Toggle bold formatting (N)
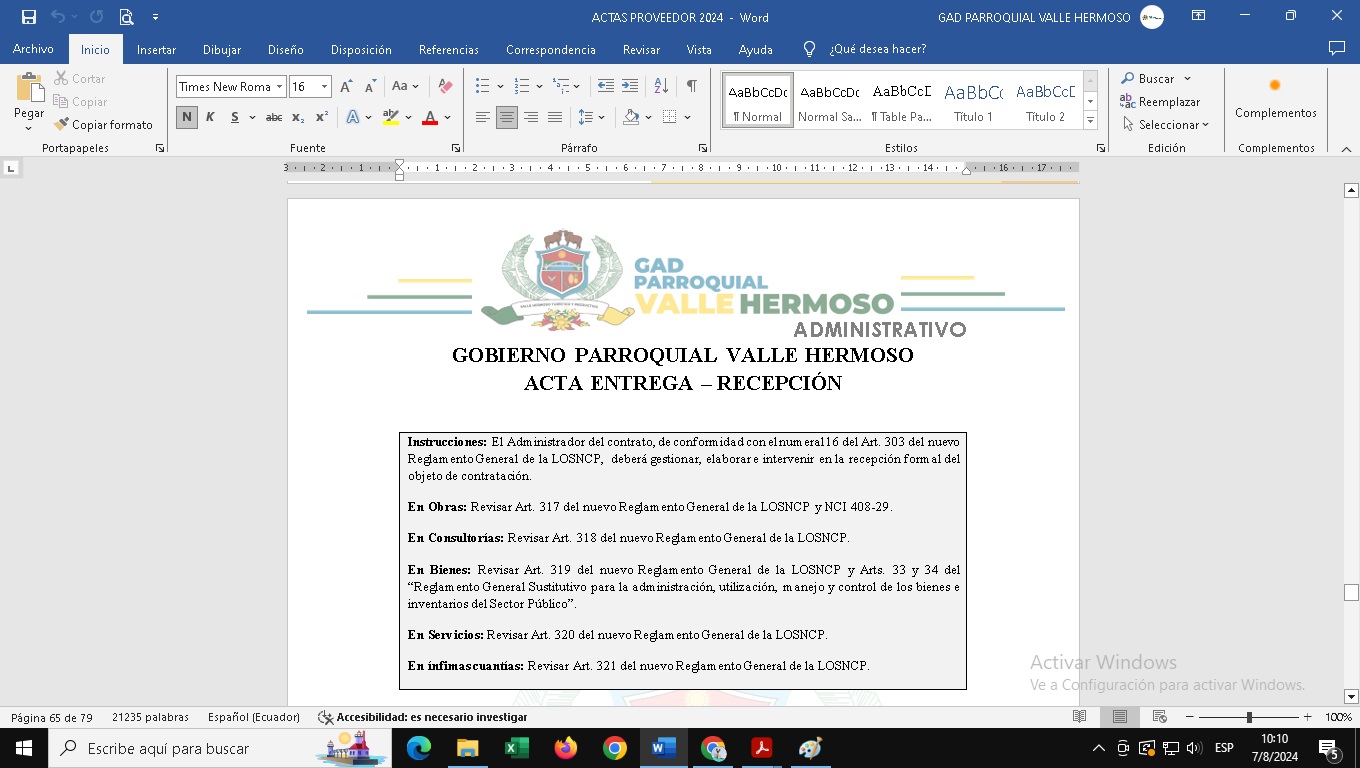This screenshot has height=768, width=1360. tap(187, 118)
